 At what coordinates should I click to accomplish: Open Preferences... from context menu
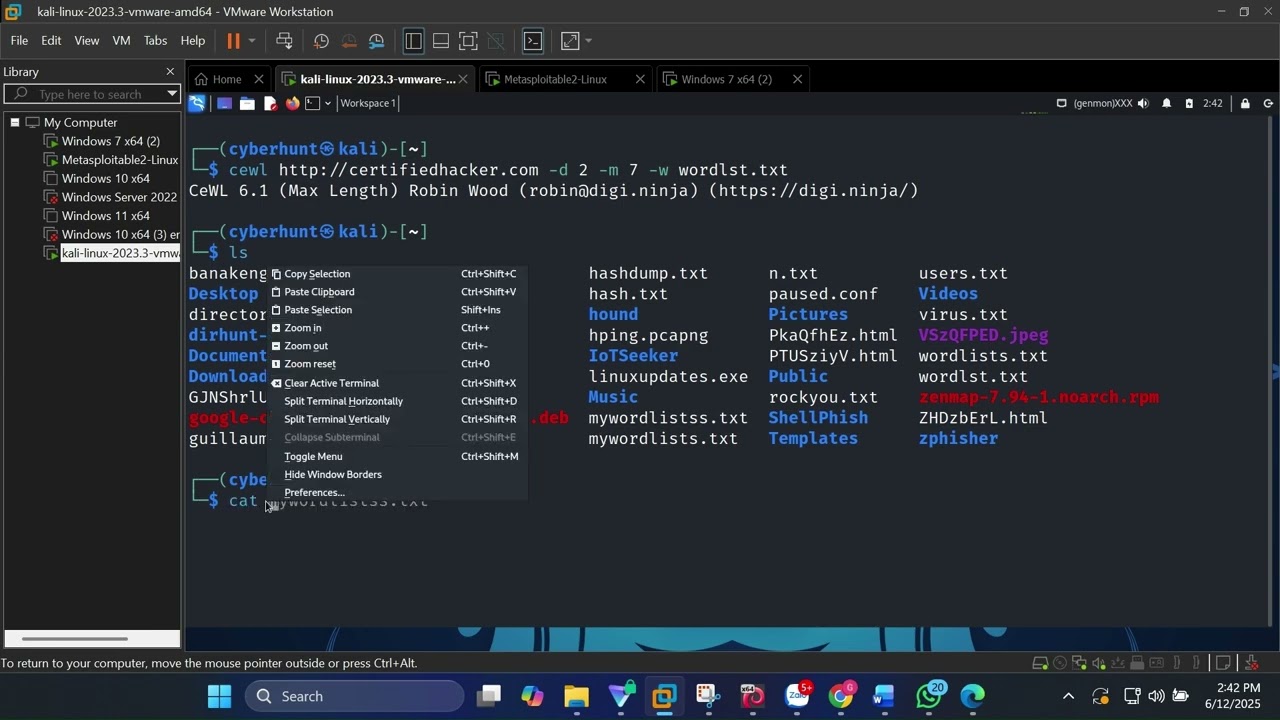click(x=397, y=492)
